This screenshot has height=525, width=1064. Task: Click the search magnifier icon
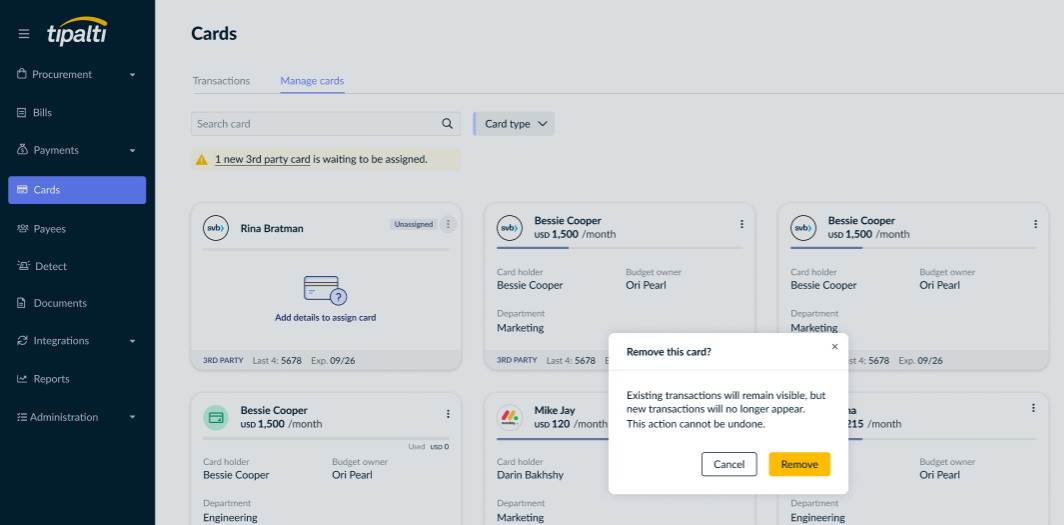tap(447, 124)
